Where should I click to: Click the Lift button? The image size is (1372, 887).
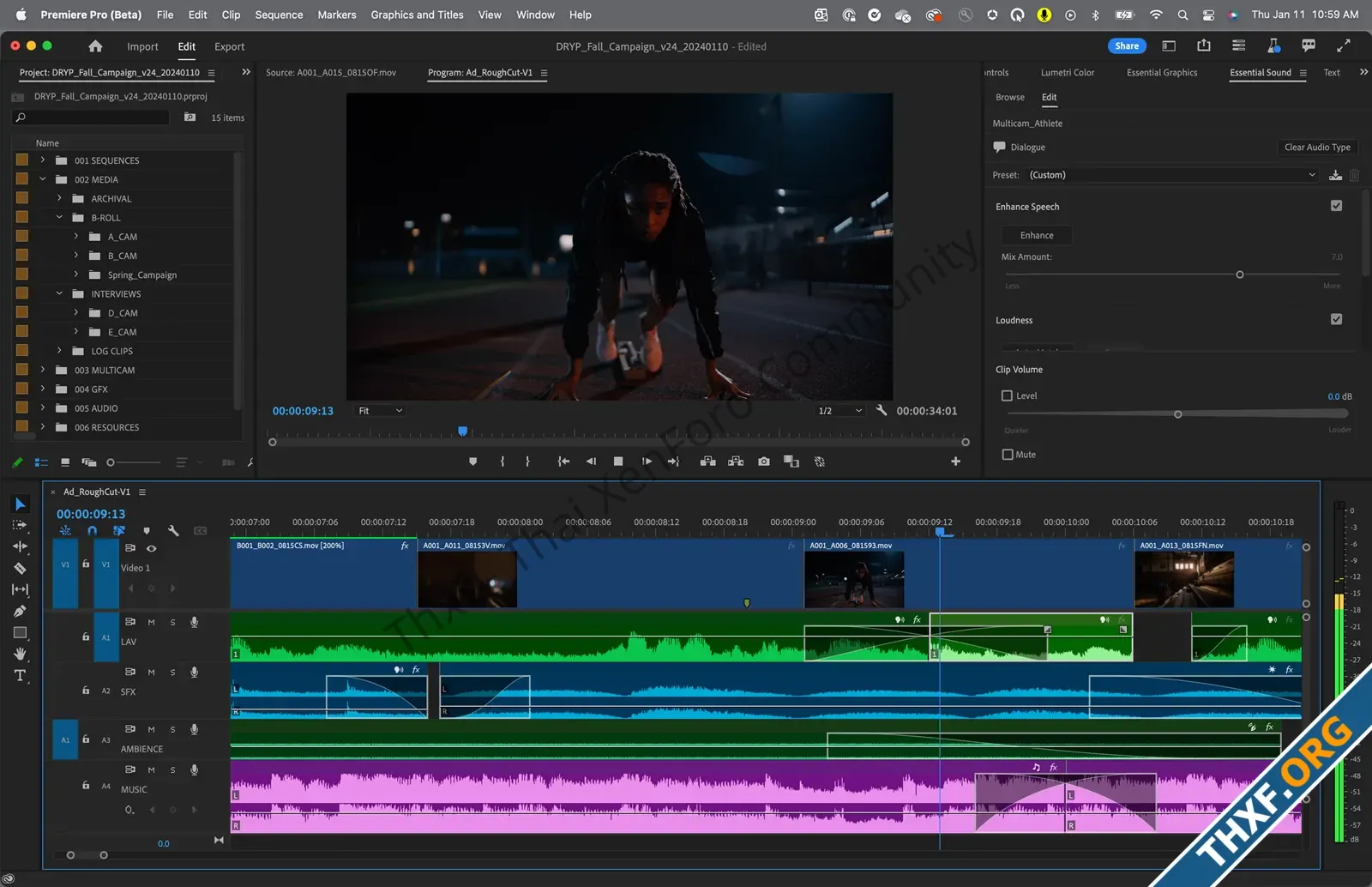pyautogui.click(x=707, y=462)
